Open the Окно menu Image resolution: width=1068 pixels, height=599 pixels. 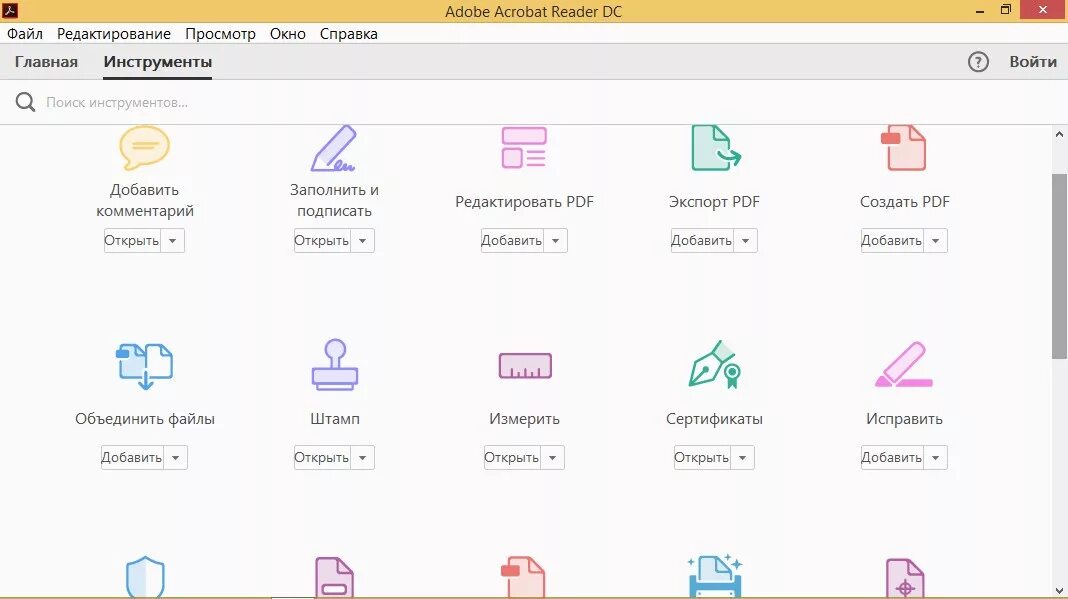coord(287,34)
